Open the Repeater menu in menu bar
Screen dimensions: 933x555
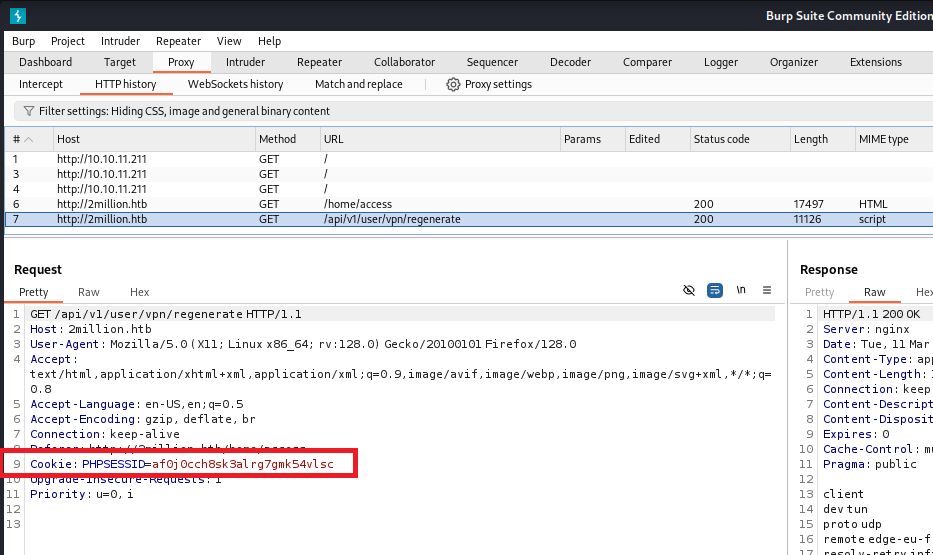(178, 41)
